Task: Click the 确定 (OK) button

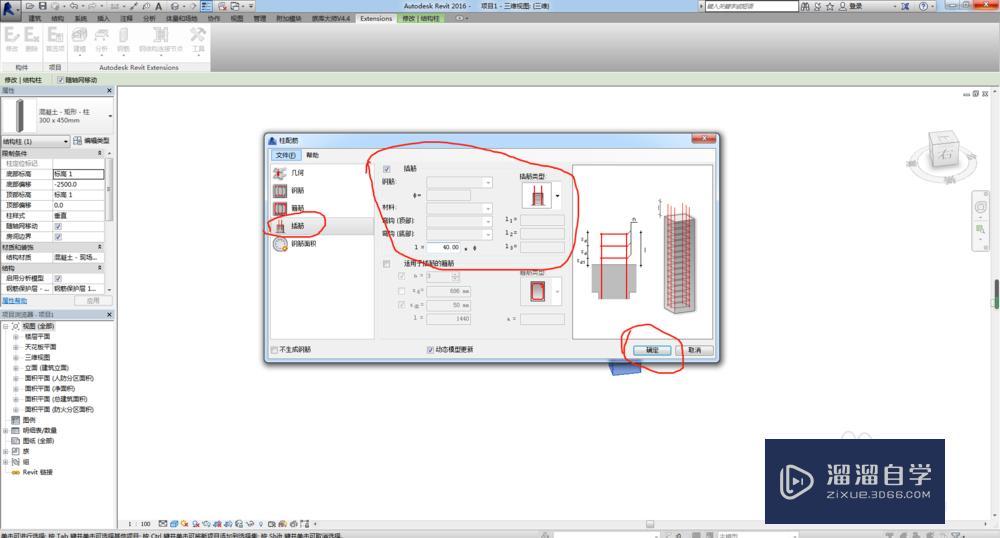Action: pos(652,351)
